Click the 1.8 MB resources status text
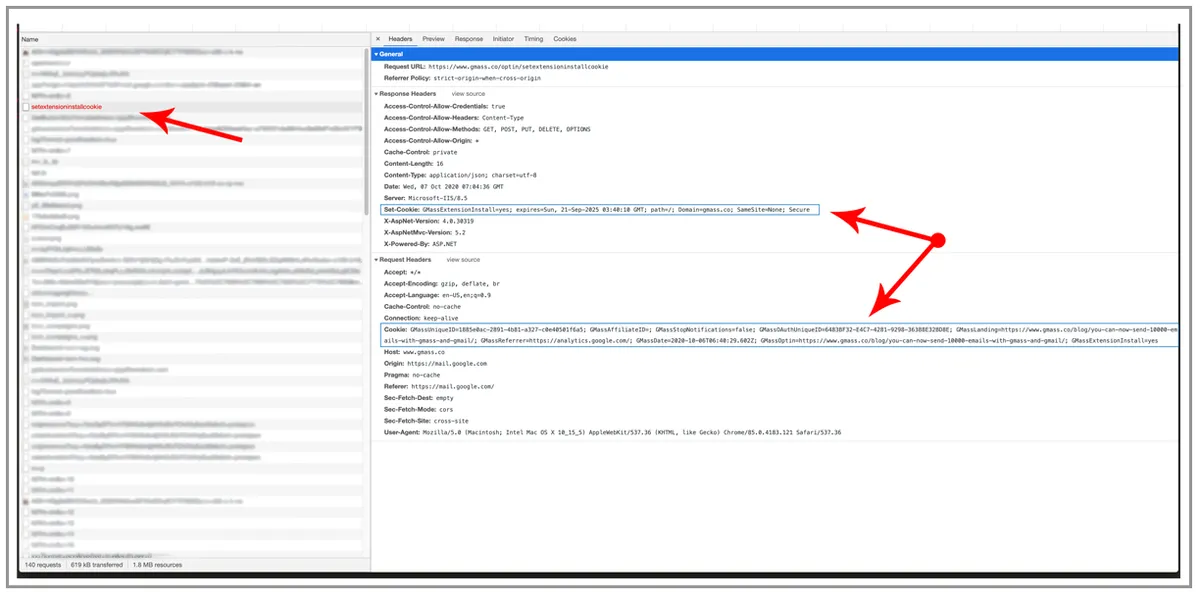 (157, 565)
